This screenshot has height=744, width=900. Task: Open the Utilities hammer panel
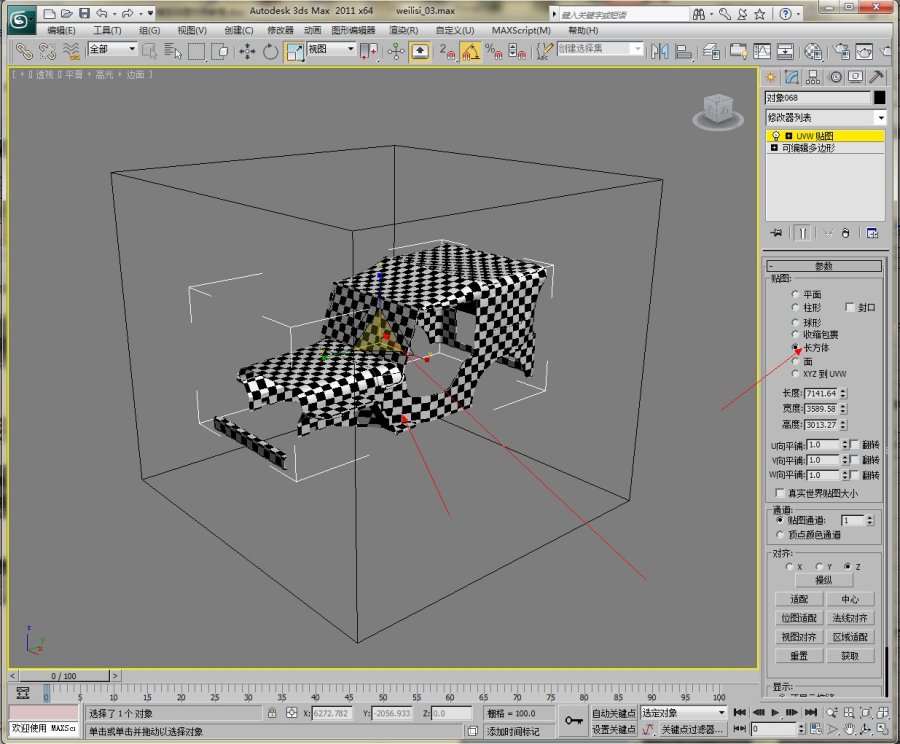point(876,77)
